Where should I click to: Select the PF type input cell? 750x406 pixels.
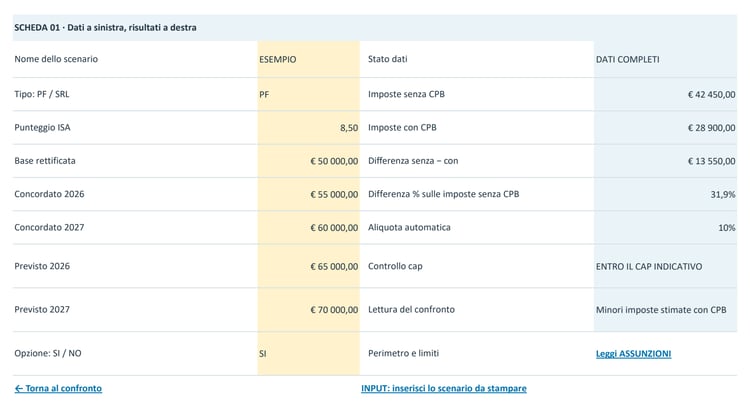click(x=309, y=94)
